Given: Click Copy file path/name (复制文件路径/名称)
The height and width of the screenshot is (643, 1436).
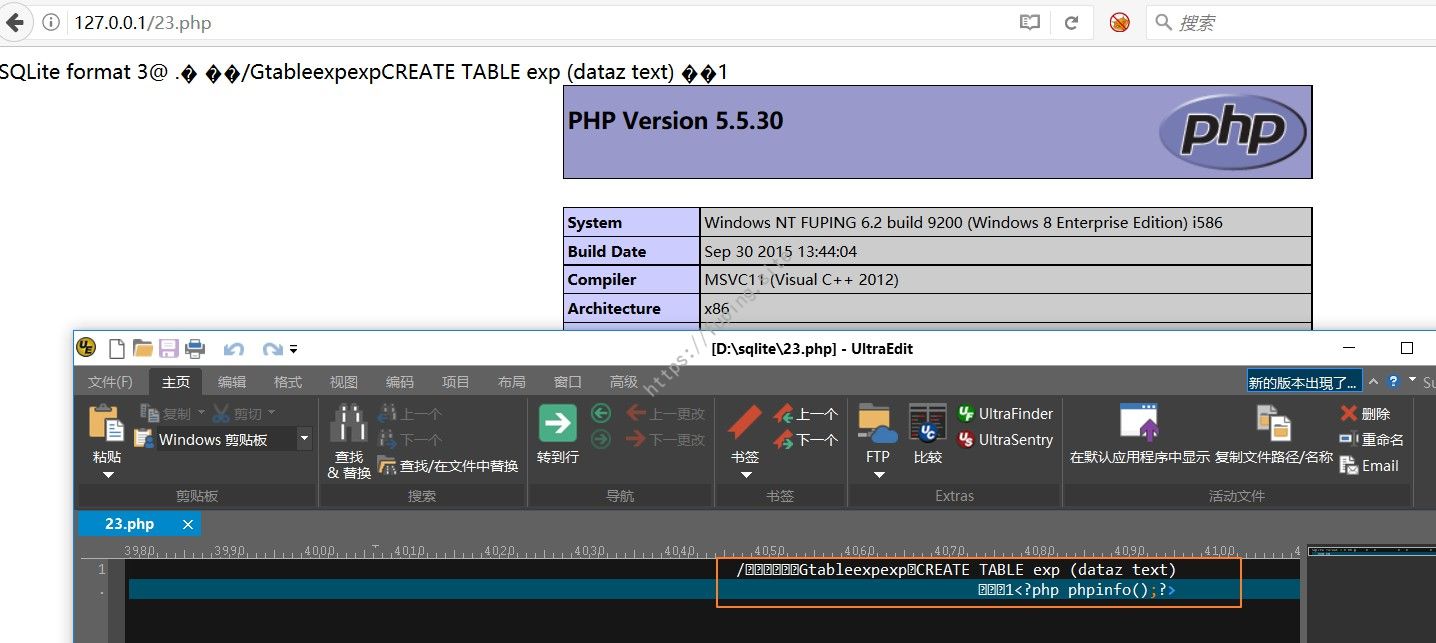Looking at the screenshot, I should tap(1273, 423).
